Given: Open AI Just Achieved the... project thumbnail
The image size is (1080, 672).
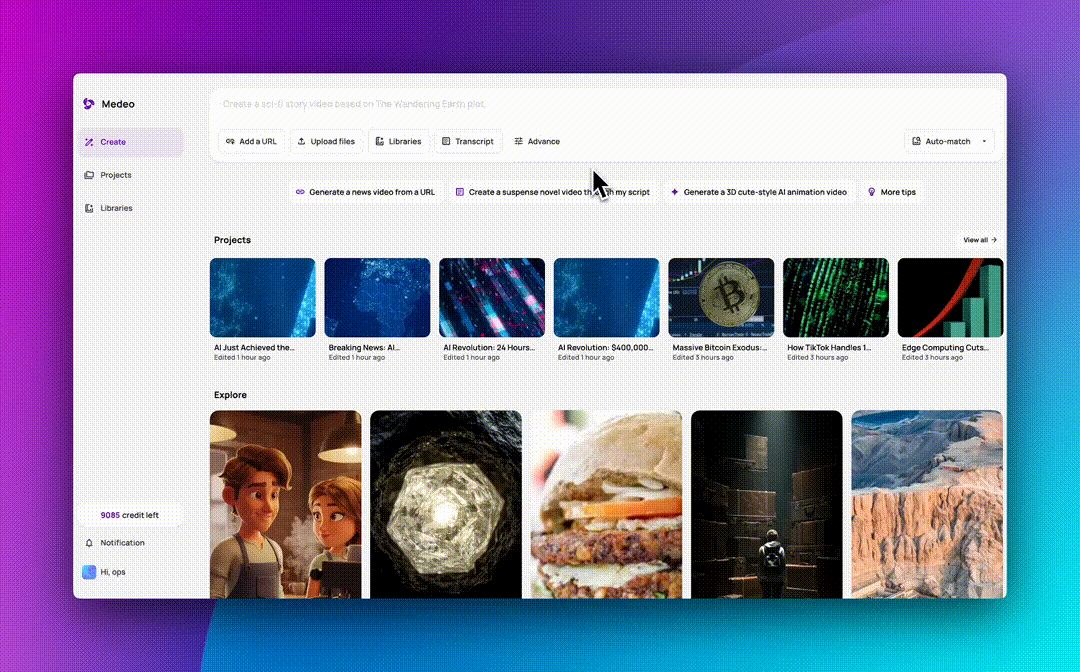Looking at the screenshot, I should [262, 297].
